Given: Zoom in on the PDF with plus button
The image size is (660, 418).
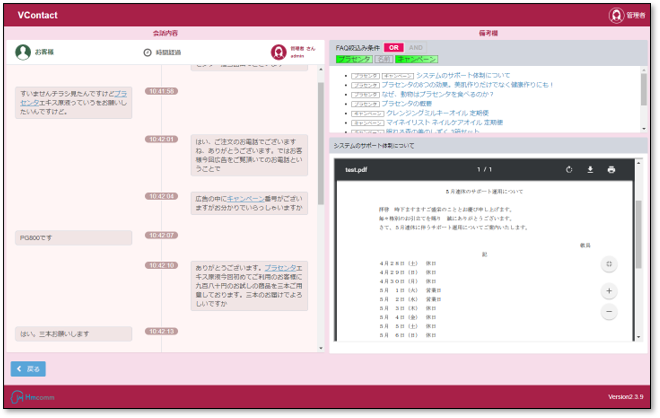Looking at the screenshot, I should pyautogui.click(x=609, y=291).
